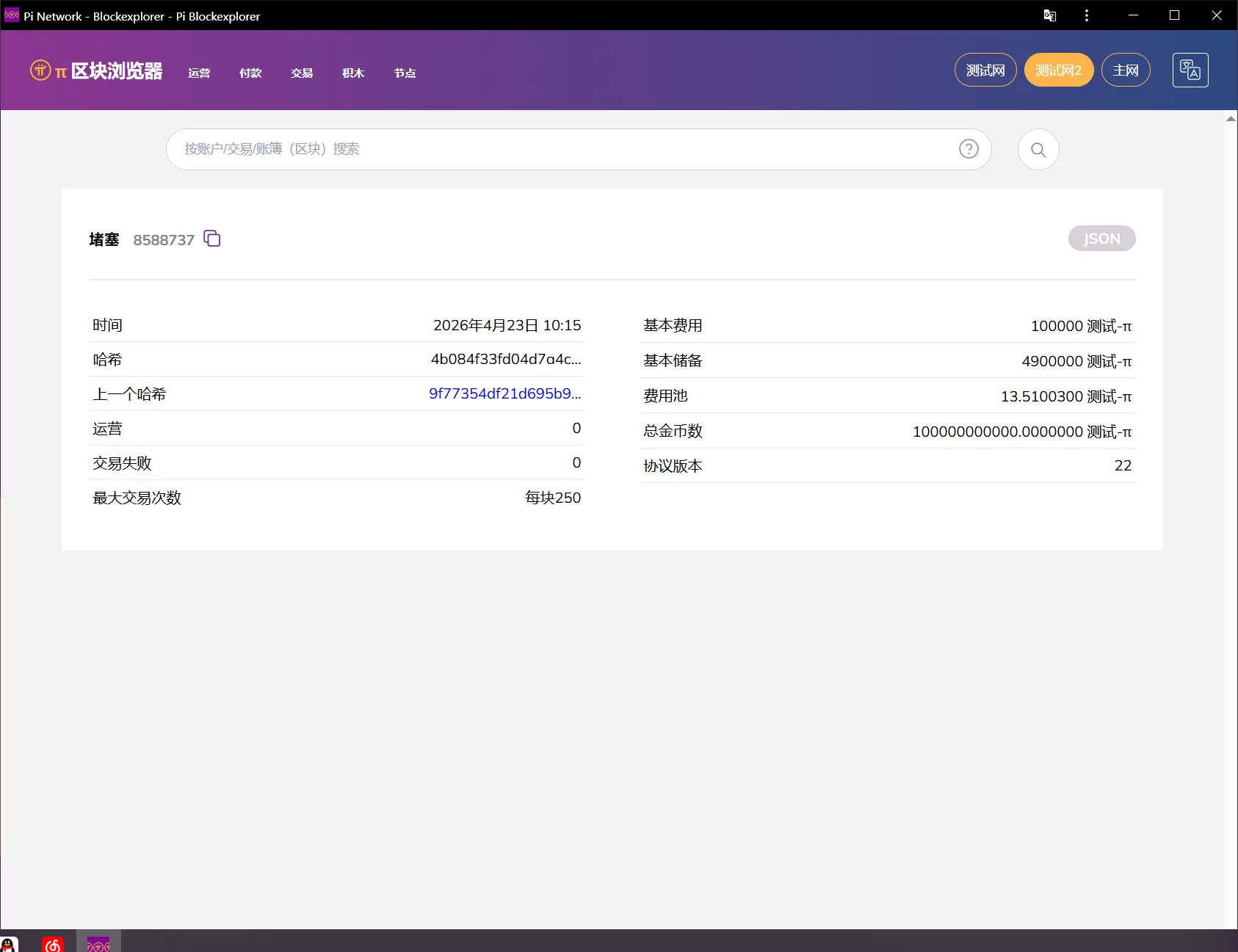
Task: Open the search help question mark icon
Action: 969,149
